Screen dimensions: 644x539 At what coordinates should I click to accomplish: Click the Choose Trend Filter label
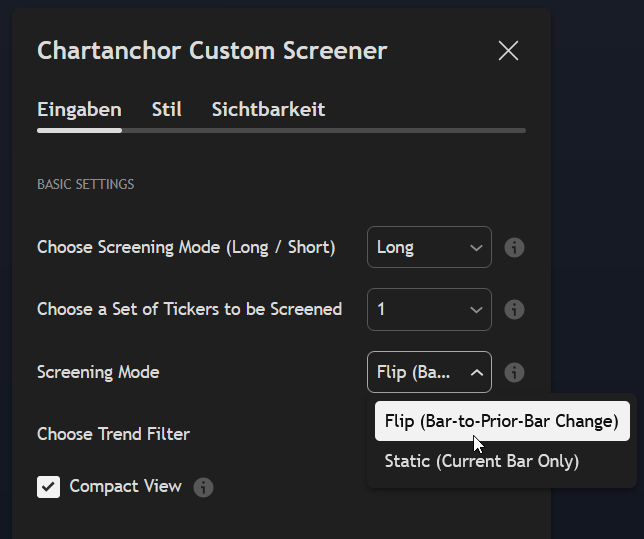click(113, 434)
